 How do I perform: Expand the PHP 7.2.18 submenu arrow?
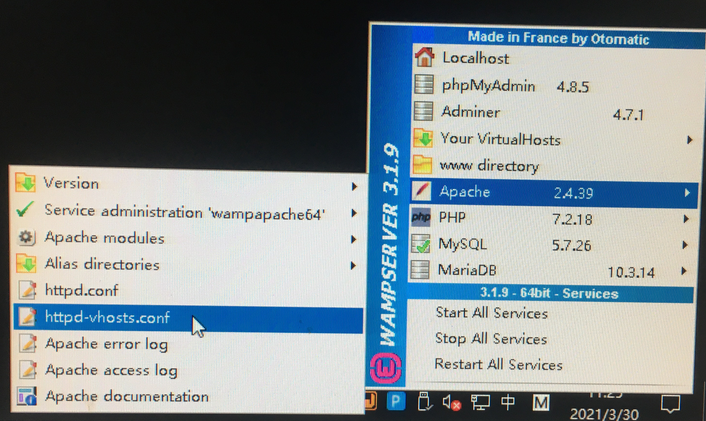(687, 218)
